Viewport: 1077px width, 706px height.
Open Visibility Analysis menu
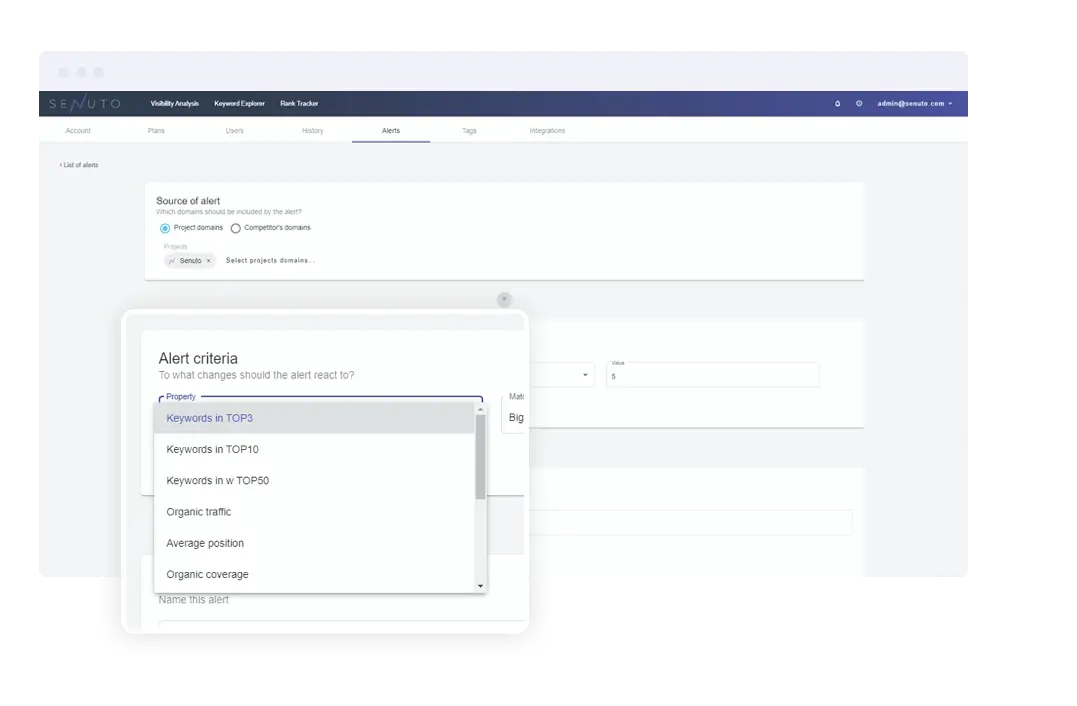(x=174, y=104)
